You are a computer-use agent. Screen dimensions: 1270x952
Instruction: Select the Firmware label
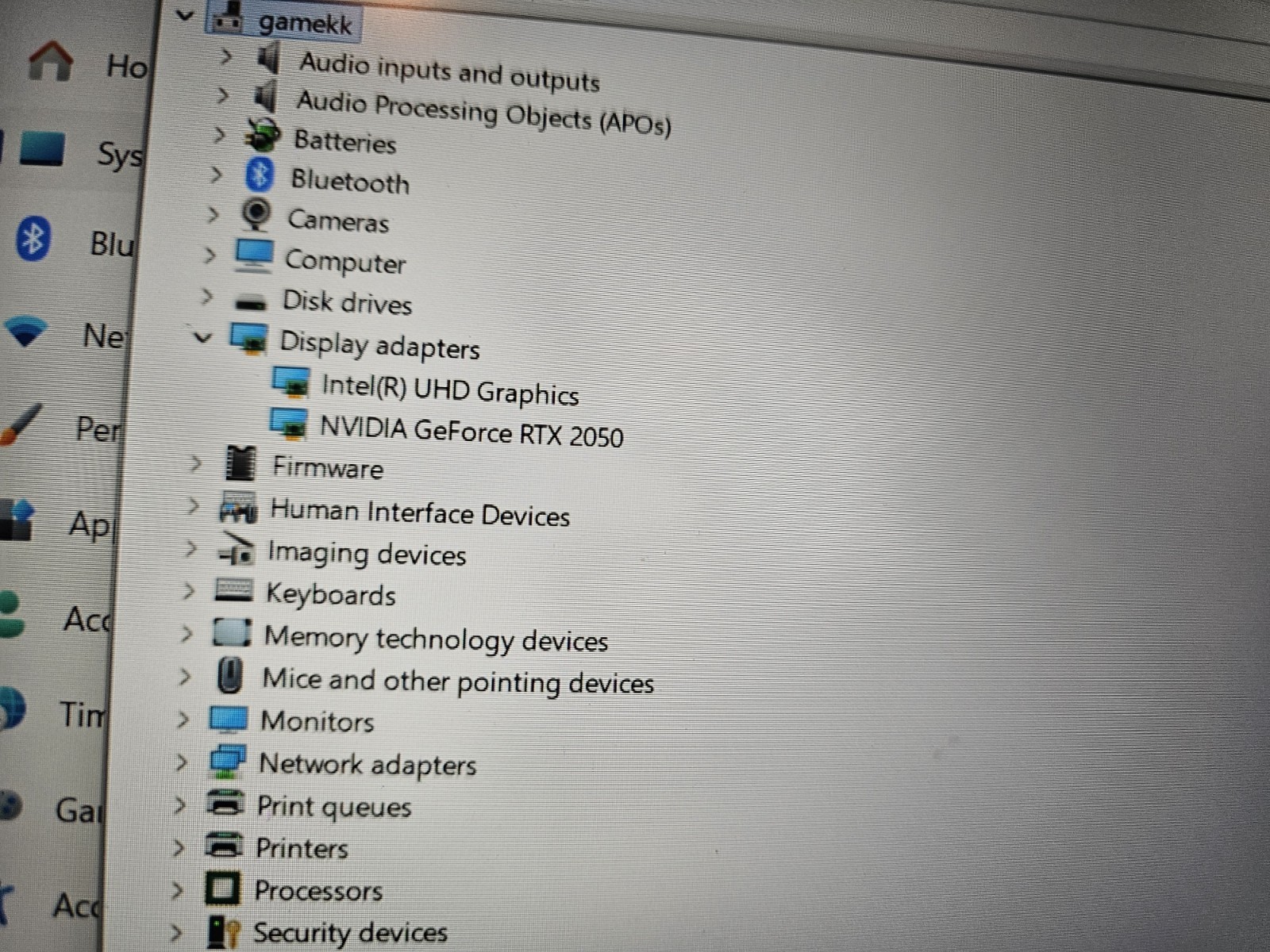tap(328, 467)
